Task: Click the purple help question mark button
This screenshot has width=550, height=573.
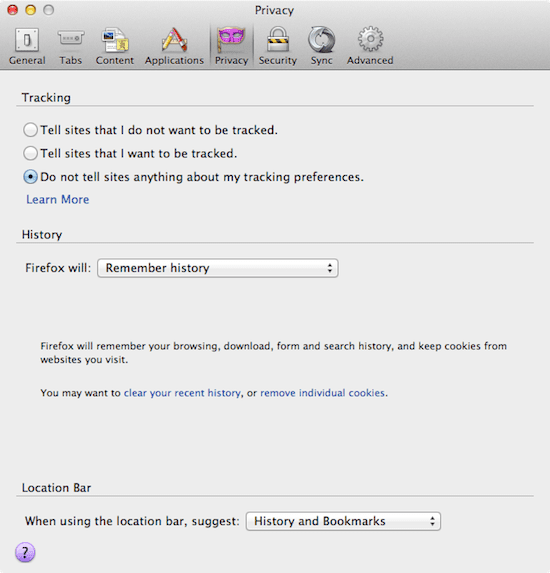Action: pyautogui.click(x=25, y=552)
